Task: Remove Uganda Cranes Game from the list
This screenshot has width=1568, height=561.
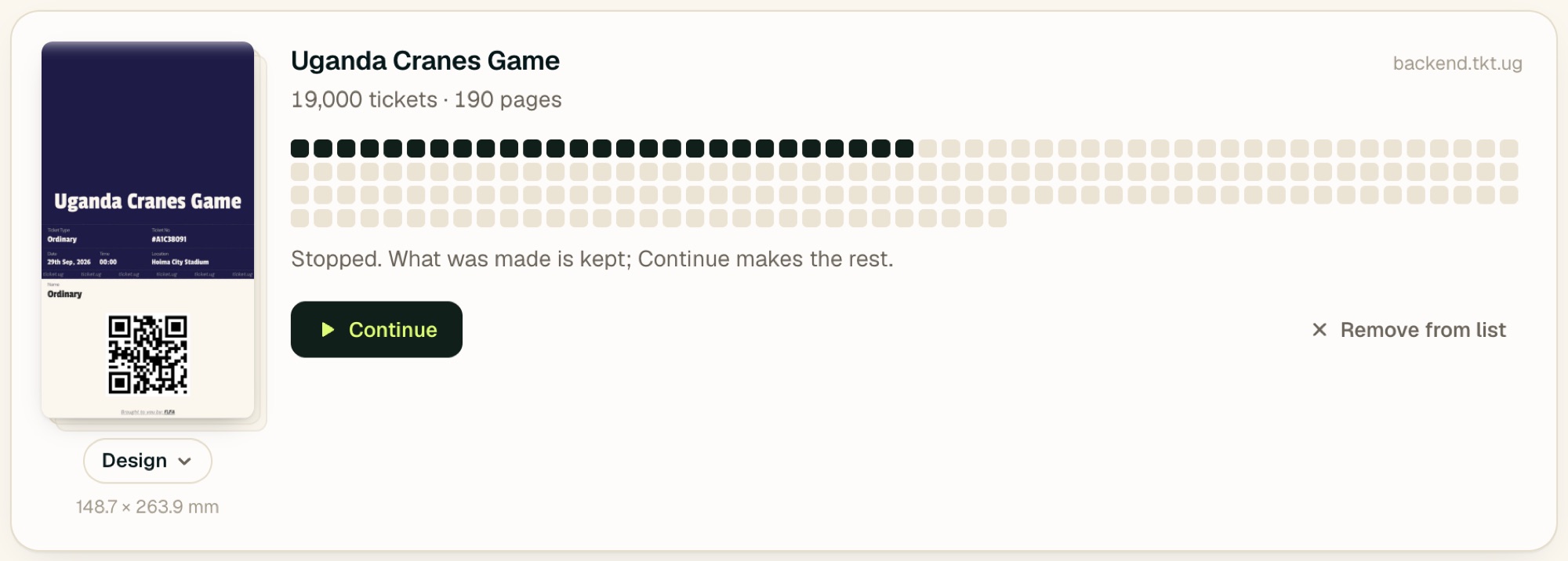Action: [1409, 330]
